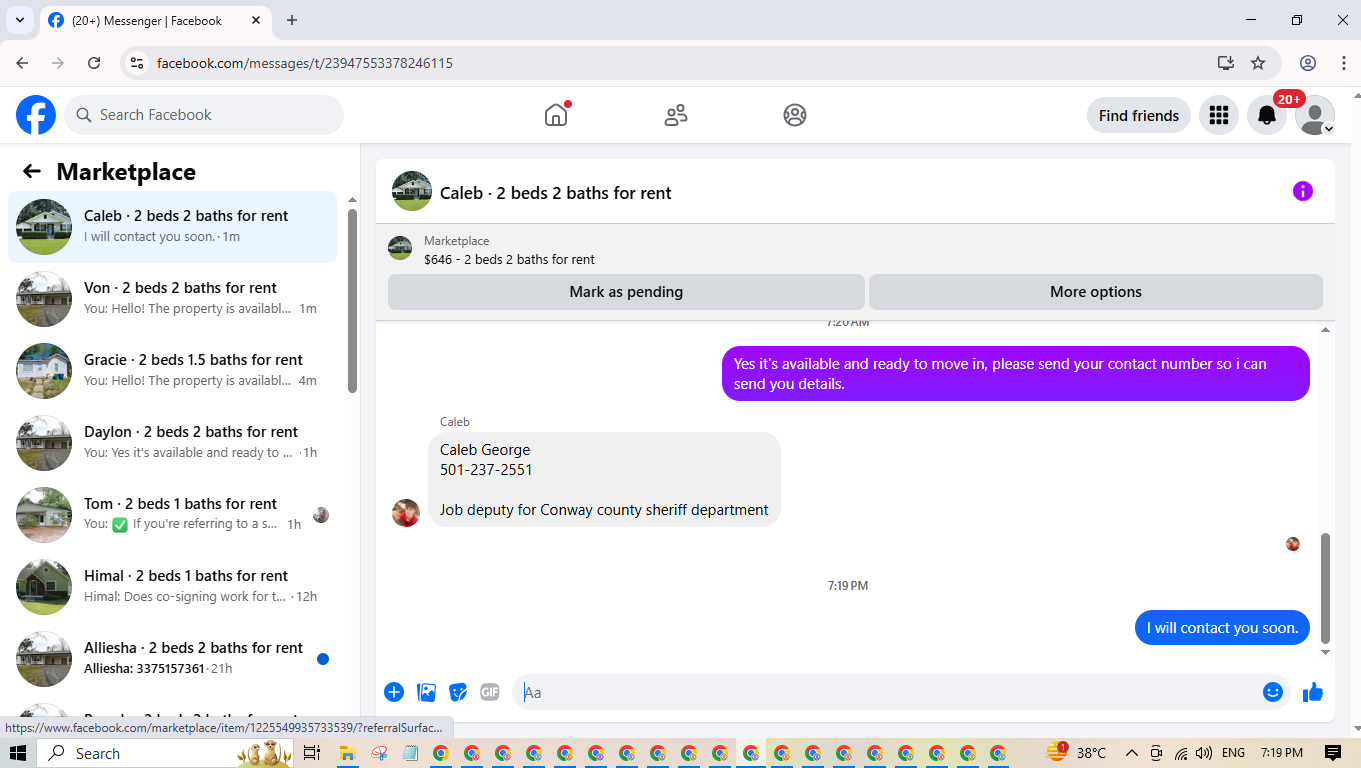The height and width of the screenshot is (768, 1361).
Task: Open the volume control in tray
Action: click(x=1203, y=753)
